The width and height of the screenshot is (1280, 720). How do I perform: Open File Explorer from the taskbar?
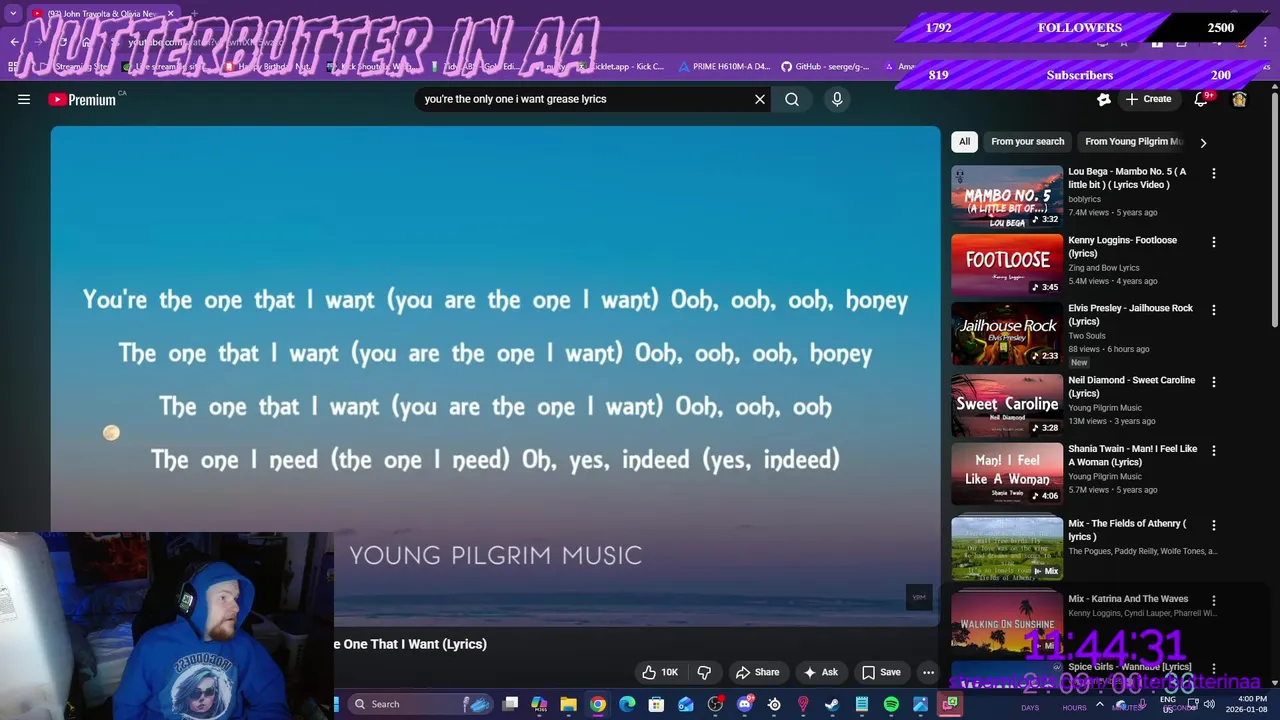tap(568, 704)
